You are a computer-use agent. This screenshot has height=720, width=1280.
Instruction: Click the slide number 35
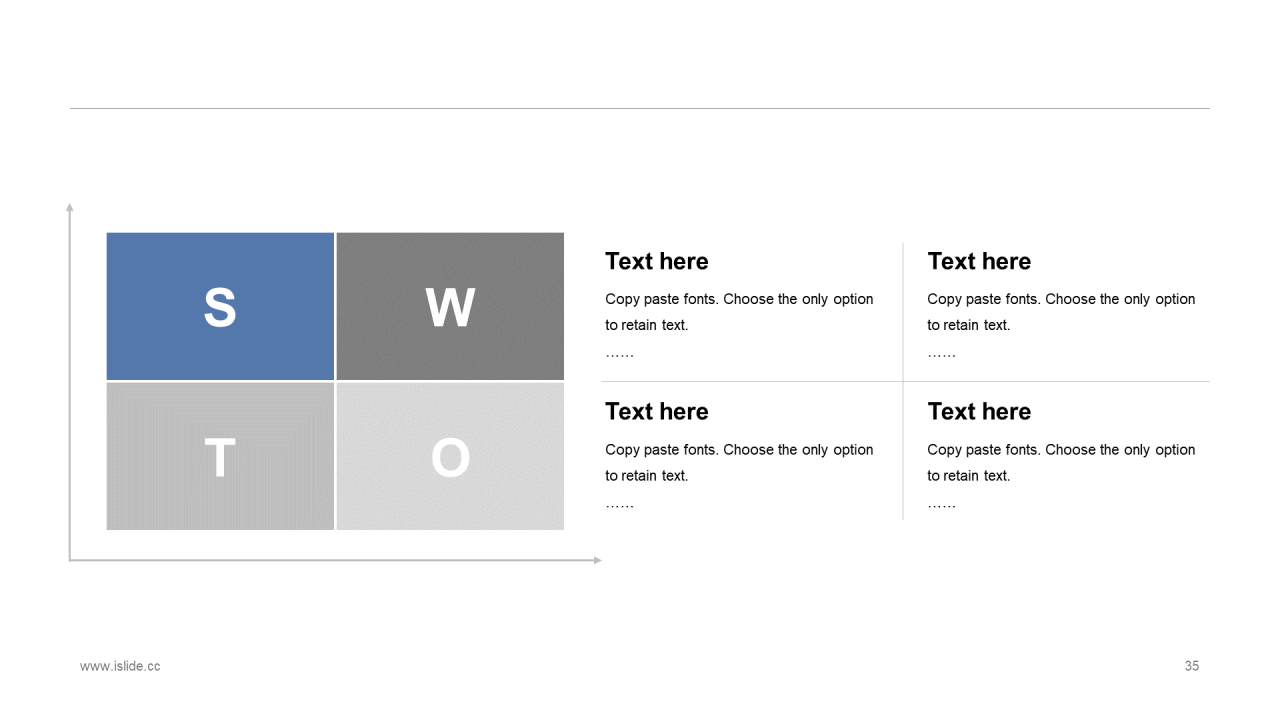click(1192, 666)
